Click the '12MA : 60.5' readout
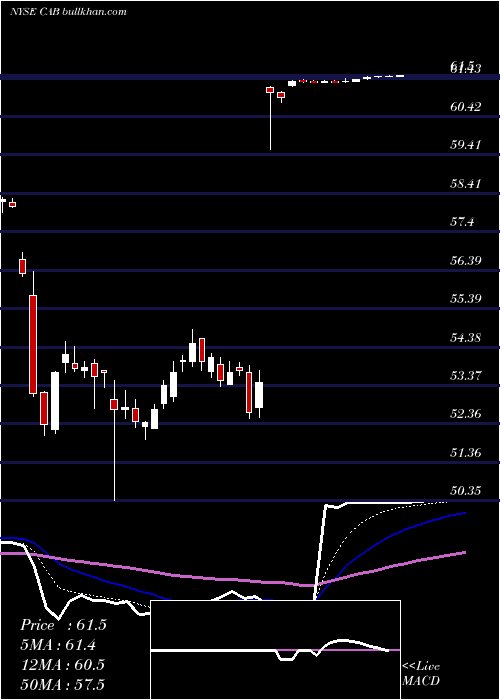This screenshot has height=700, width=500. click(62, 664)
